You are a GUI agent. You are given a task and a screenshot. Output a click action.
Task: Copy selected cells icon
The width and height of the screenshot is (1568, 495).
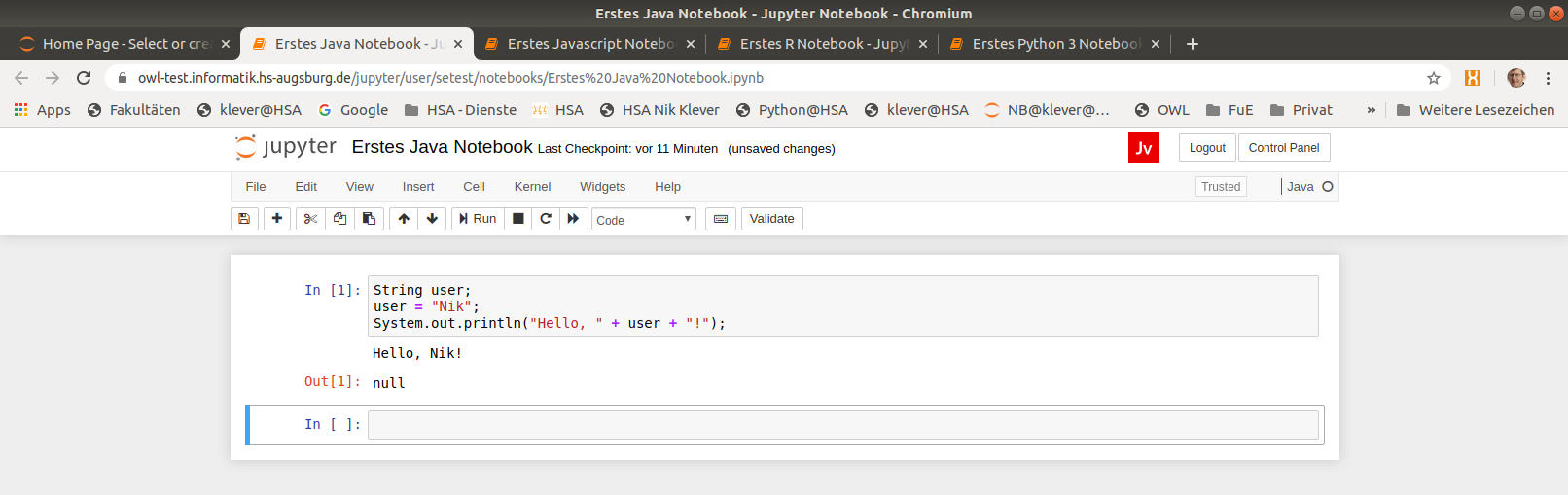(339, 219)
